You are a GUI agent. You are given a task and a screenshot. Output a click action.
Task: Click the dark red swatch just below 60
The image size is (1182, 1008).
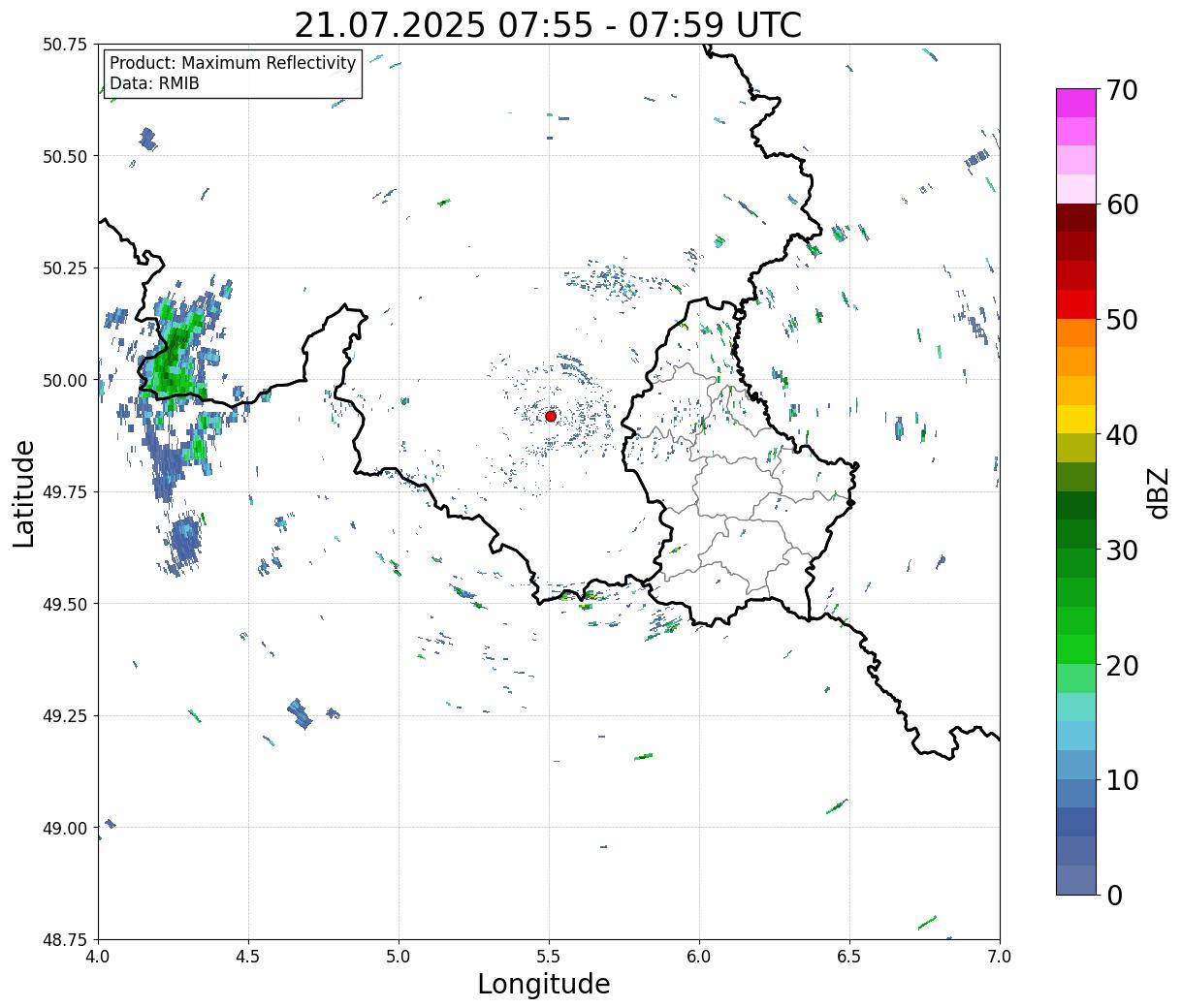[1076, 218]
